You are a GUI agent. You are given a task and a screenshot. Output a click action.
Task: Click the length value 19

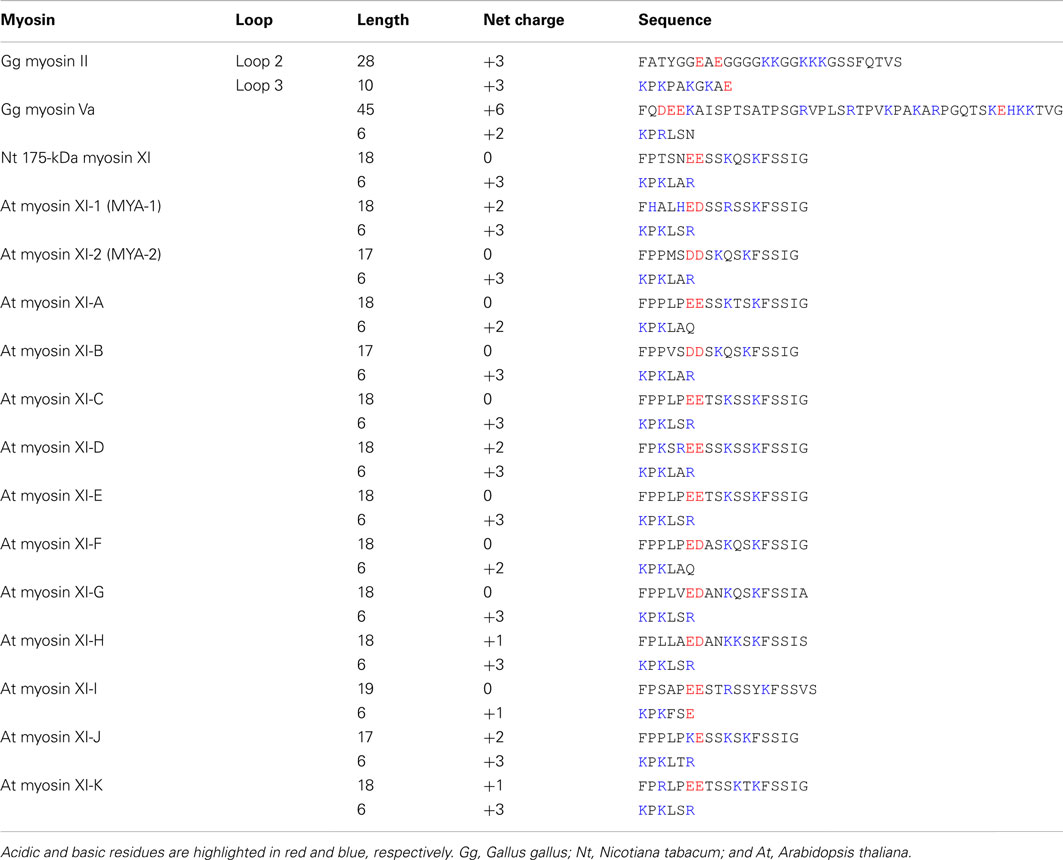[365, 689]
